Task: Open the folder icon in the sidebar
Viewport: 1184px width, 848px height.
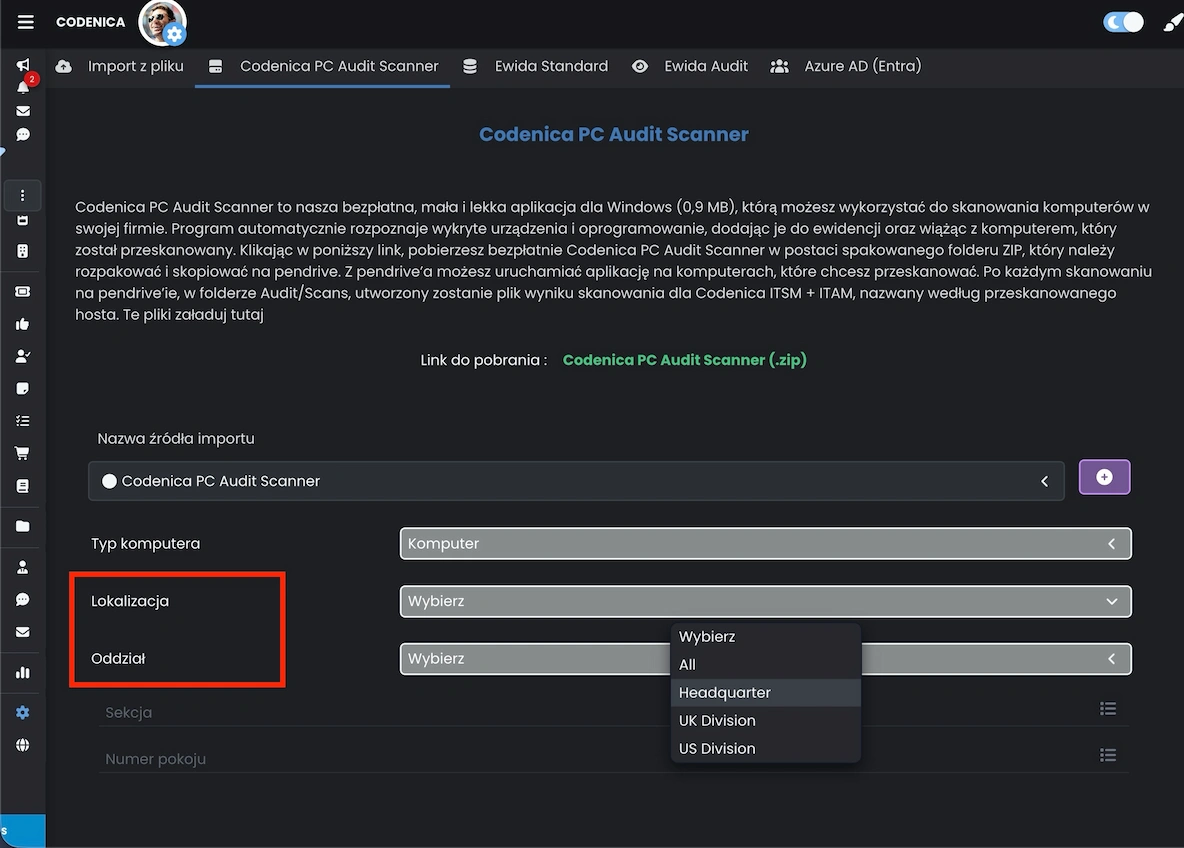Action: click(22, 527)
